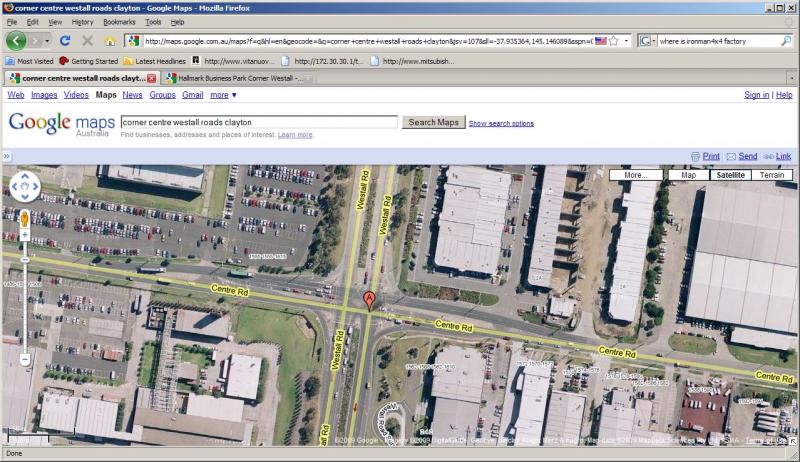Open the search engine selector dropdown
This screenshot has width=800, height=462.
[647, 41]
